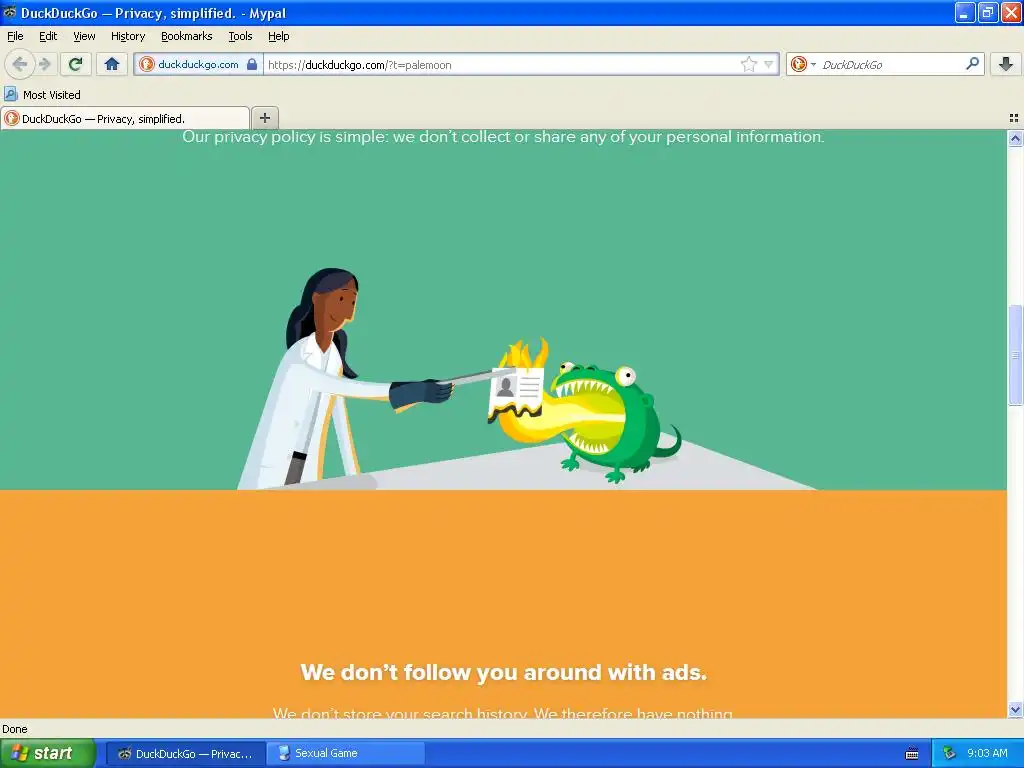This screenshot has width=1024, height=768.
Task: Open the History menu
Action: pos(128,36)
